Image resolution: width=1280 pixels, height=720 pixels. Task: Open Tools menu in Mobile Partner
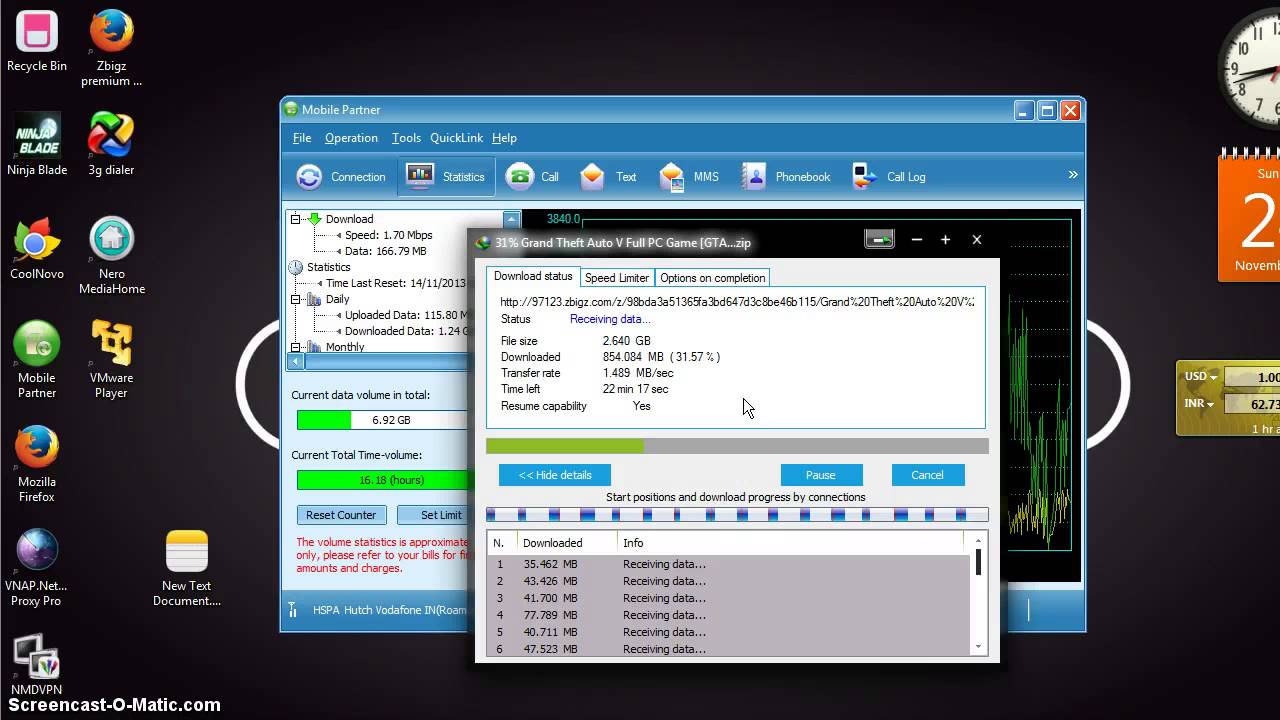pos(406,138)
